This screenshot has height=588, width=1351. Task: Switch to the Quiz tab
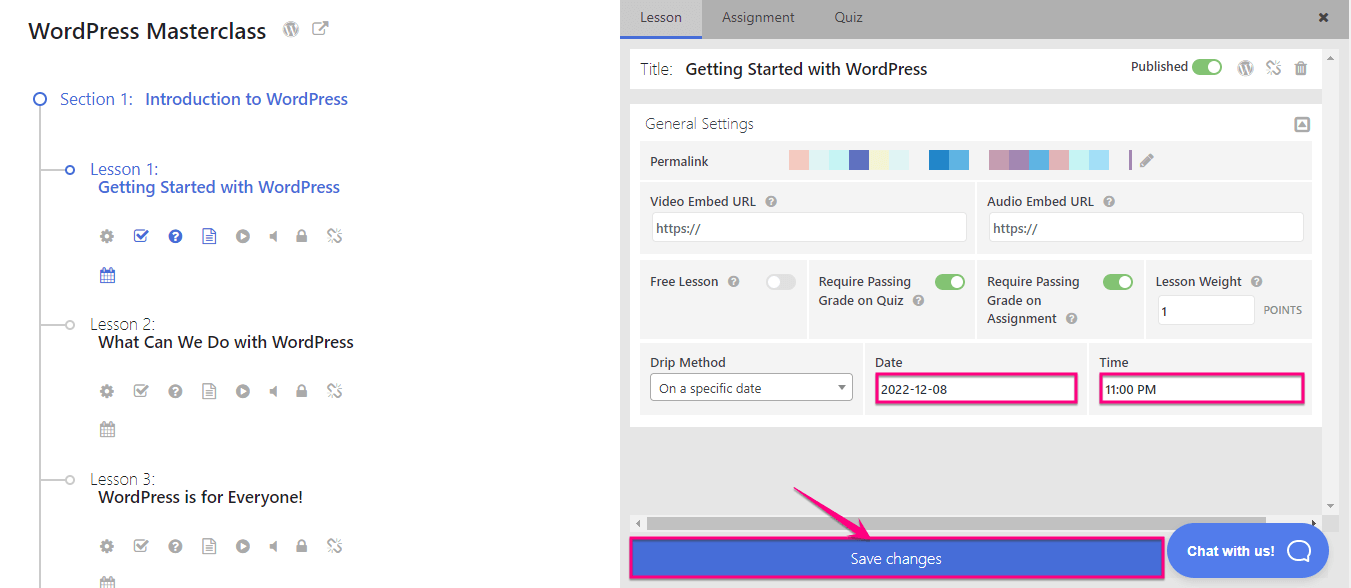point(848,18)
